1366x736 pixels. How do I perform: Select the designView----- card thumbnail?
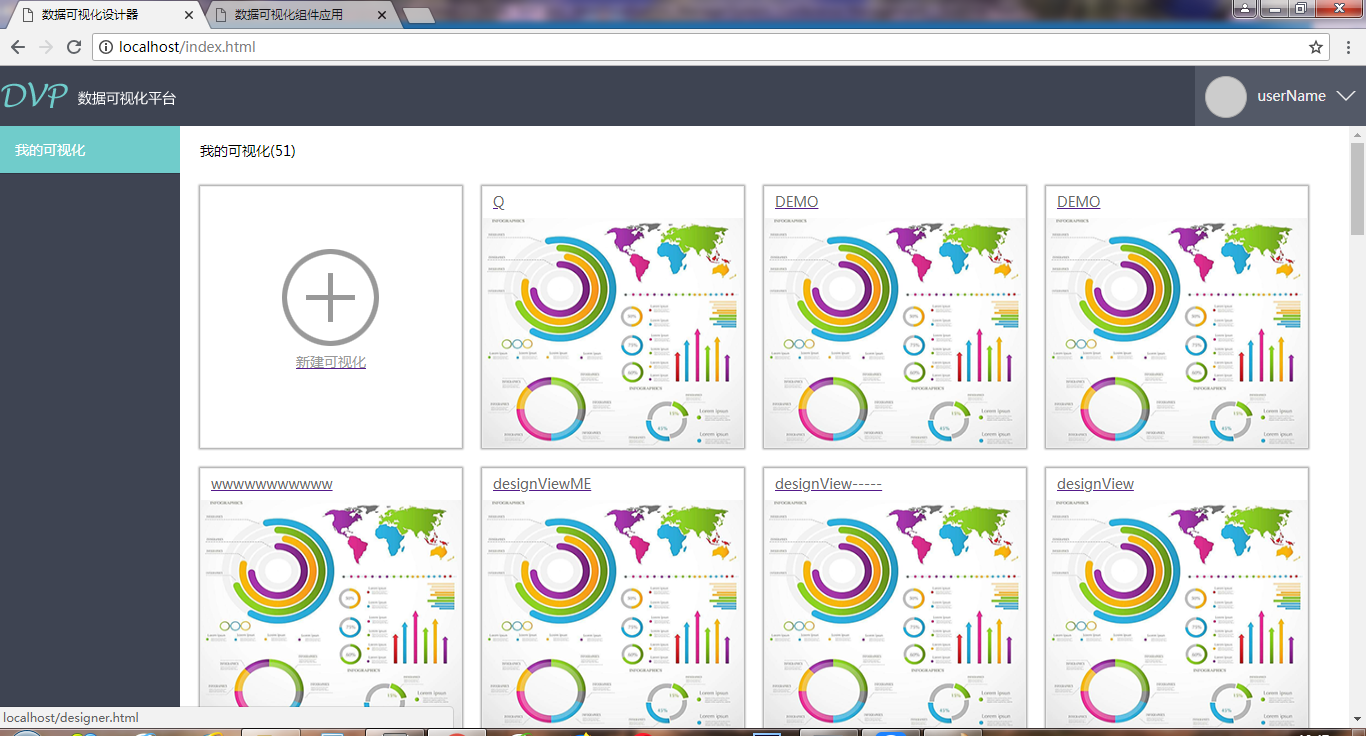[895, 613]
